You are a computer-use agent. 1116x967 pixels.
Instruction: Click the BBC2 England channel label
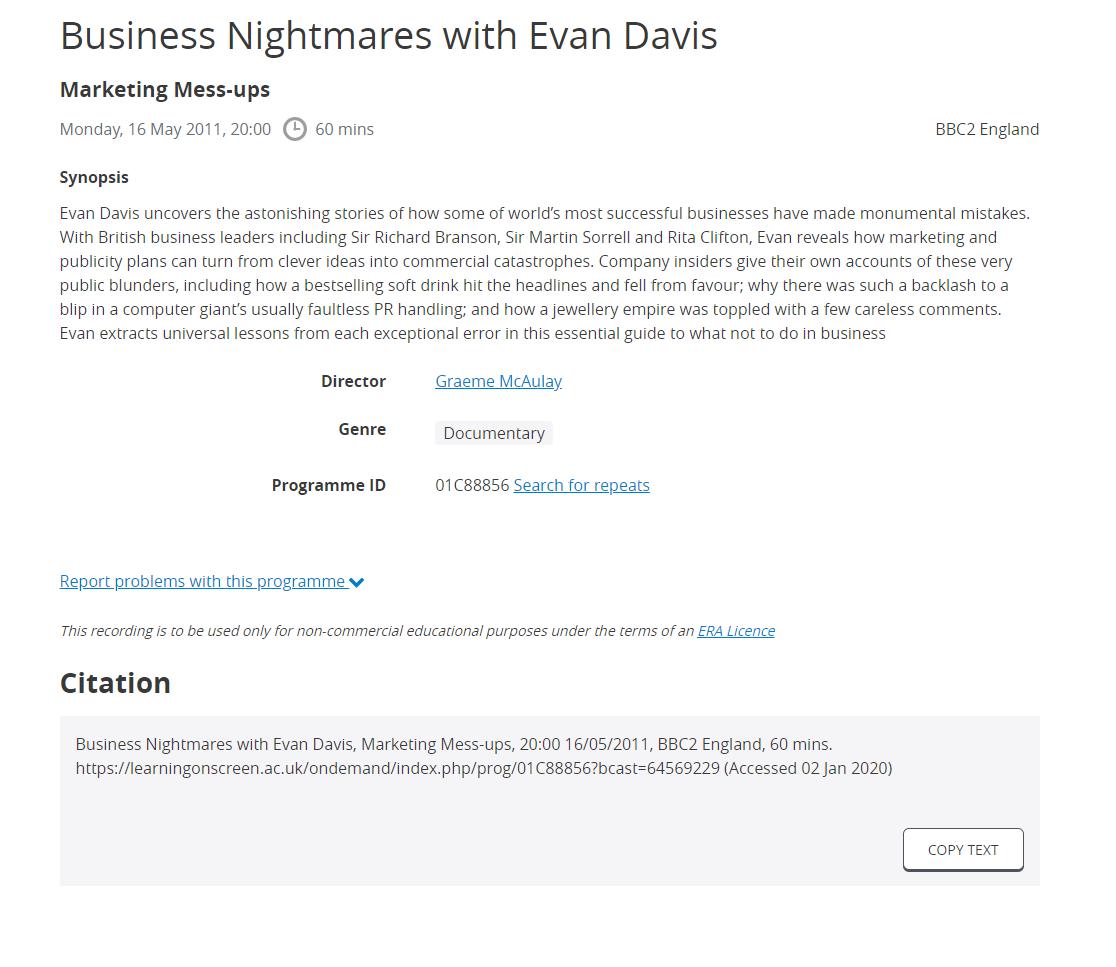986,130
